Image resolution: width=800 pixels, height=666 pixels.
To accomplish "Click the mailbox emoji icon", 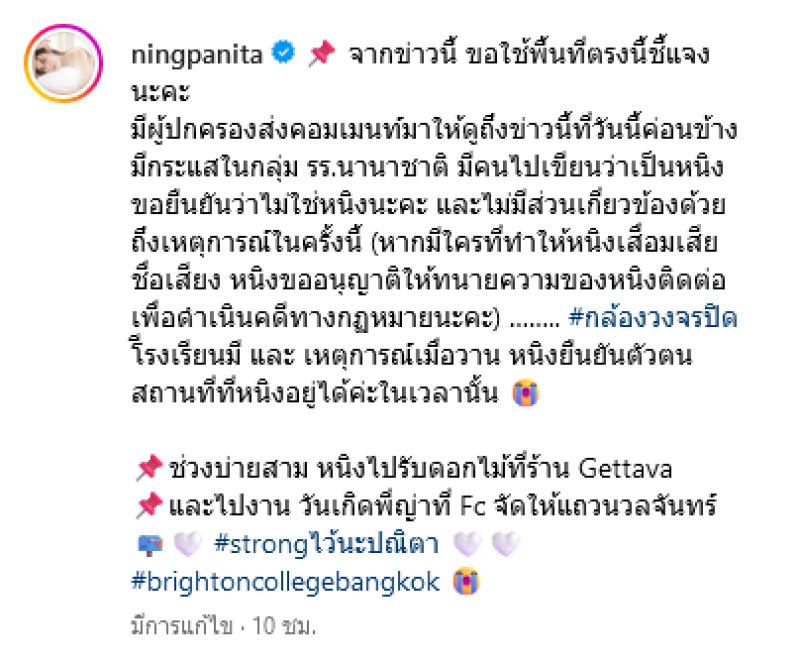I will pyautogui.click(x=151, y=545).
